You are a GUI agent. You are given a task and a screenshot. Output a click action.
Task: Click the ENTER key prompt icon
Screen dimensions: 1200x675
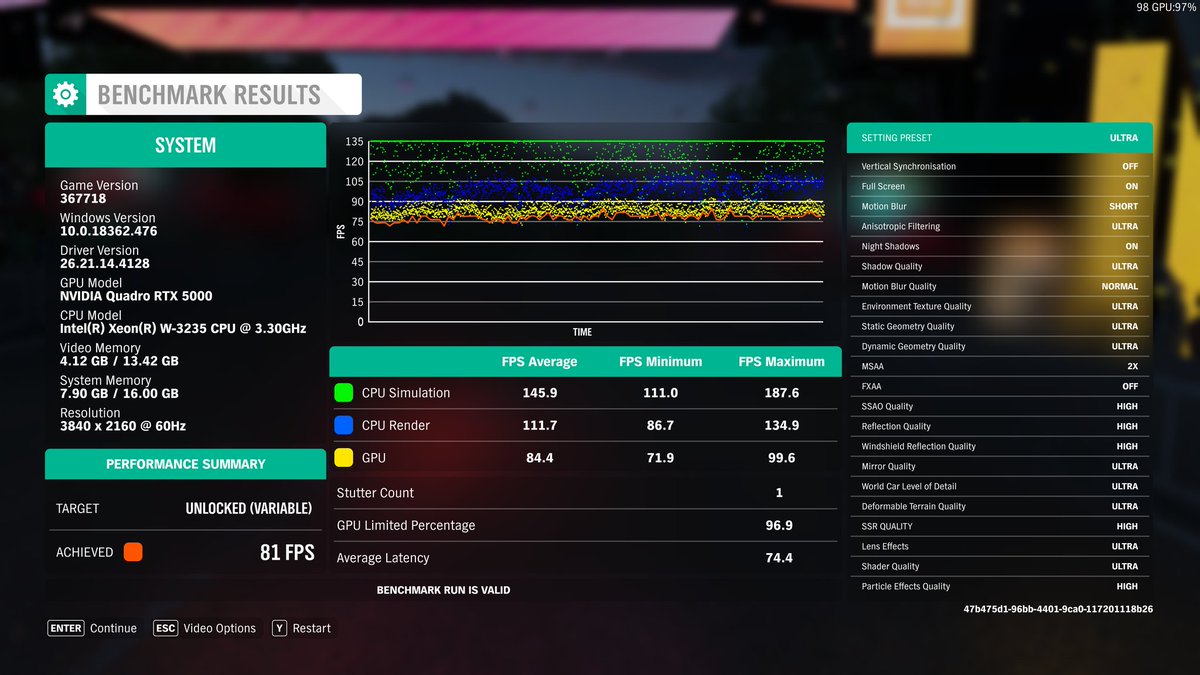[x=65, y=628]
